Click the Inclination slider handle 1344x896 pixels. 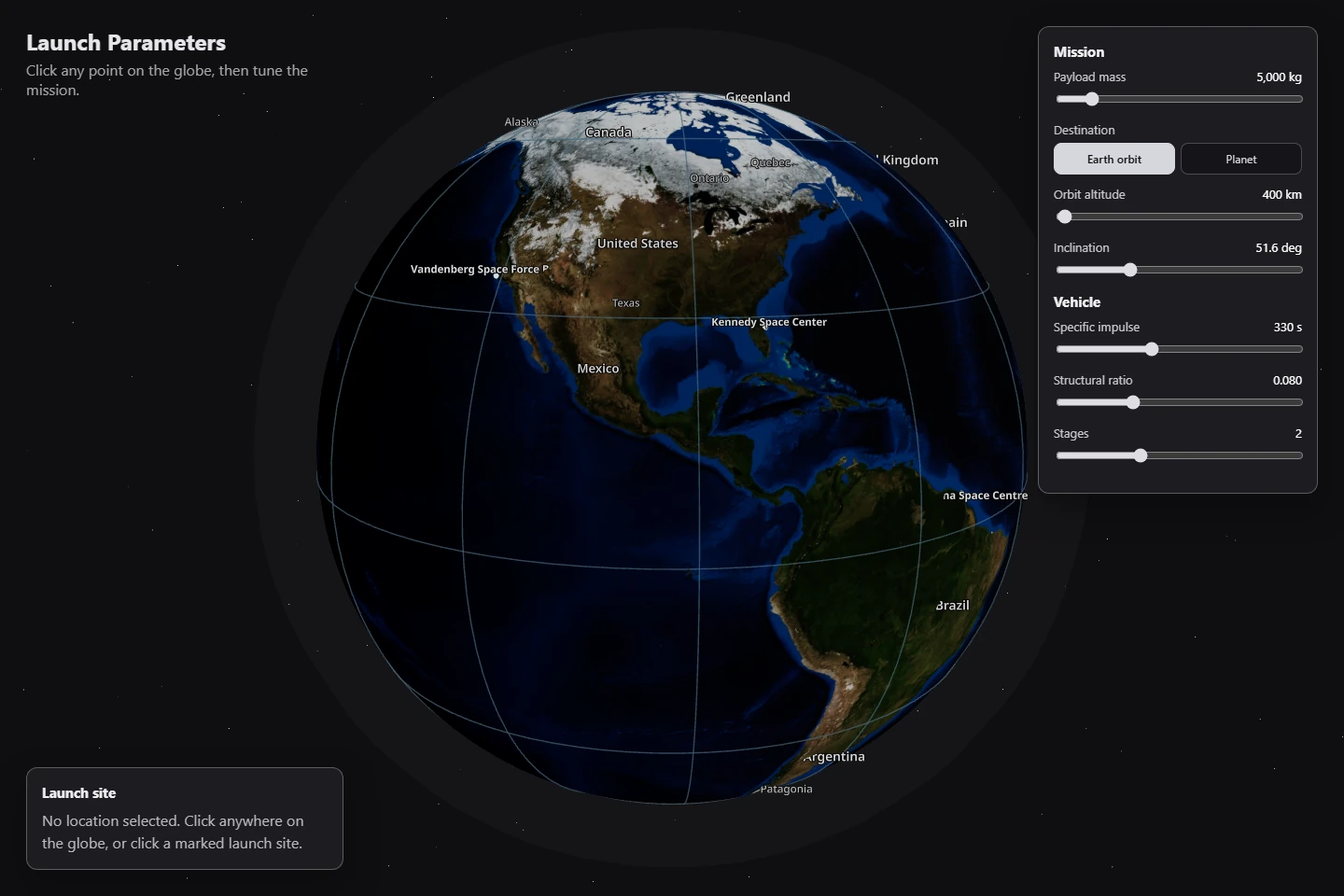(1130, 270)
